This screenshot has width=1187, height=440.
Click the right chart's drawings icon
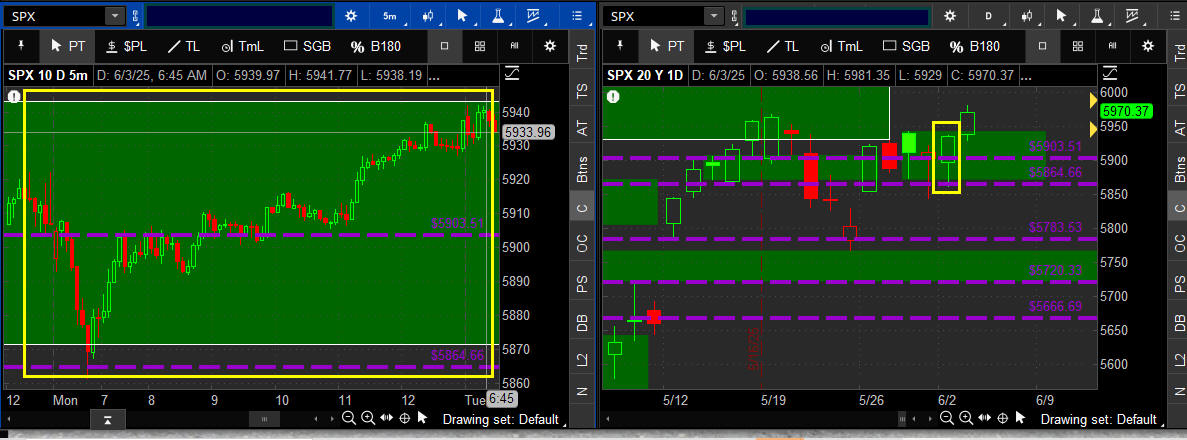[x=1132, y=15]
